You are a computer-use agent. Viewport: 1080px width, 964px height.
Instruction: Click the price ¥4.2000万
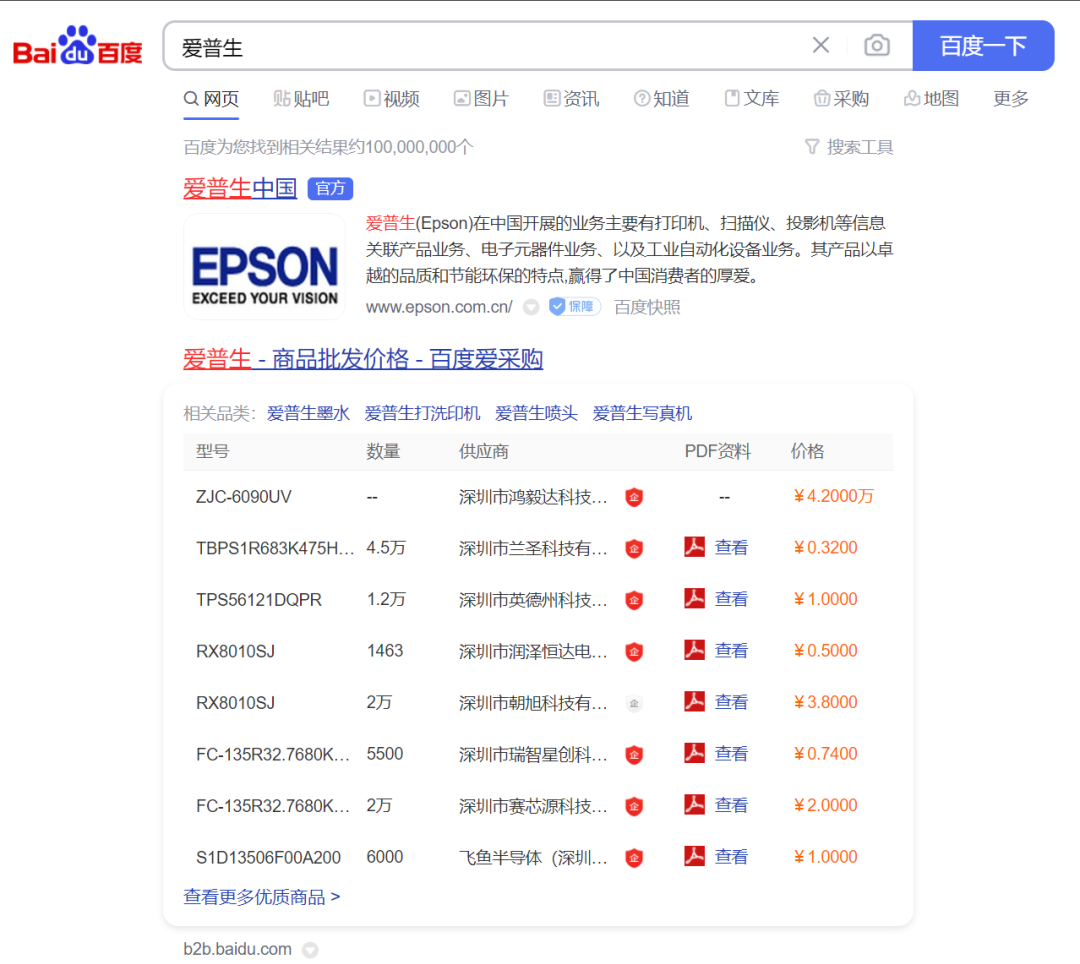[833, 496]
